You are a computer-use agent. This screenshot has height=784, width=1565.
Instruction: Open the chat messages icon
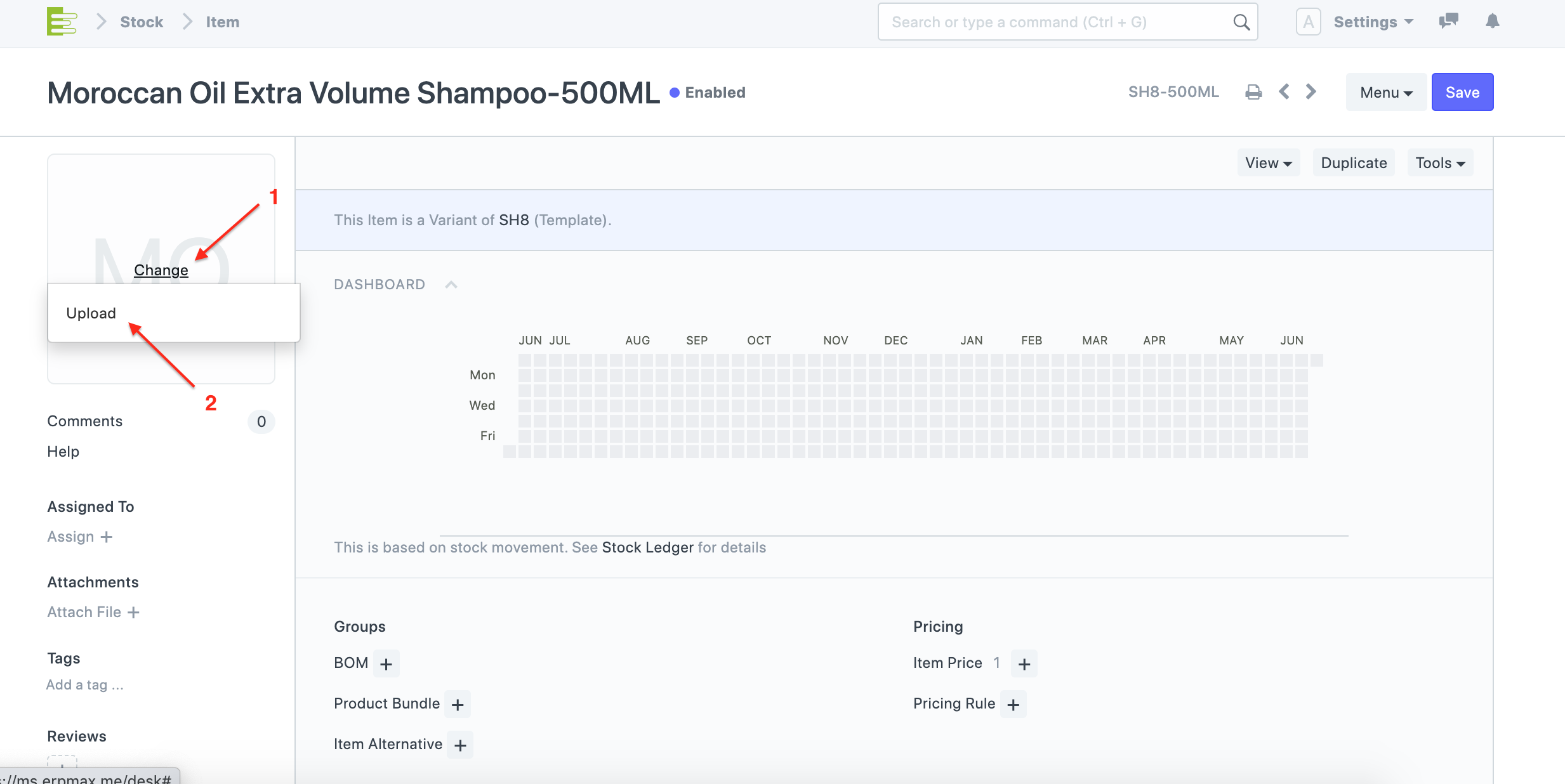[x=1448, y=21]
